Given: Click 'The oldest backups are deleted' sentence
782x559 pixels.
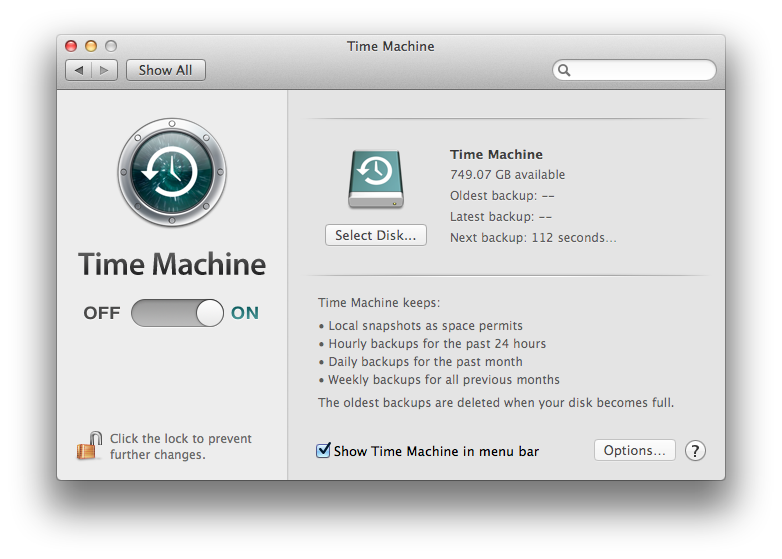Looking at the screenshot, I should point(496,402).
